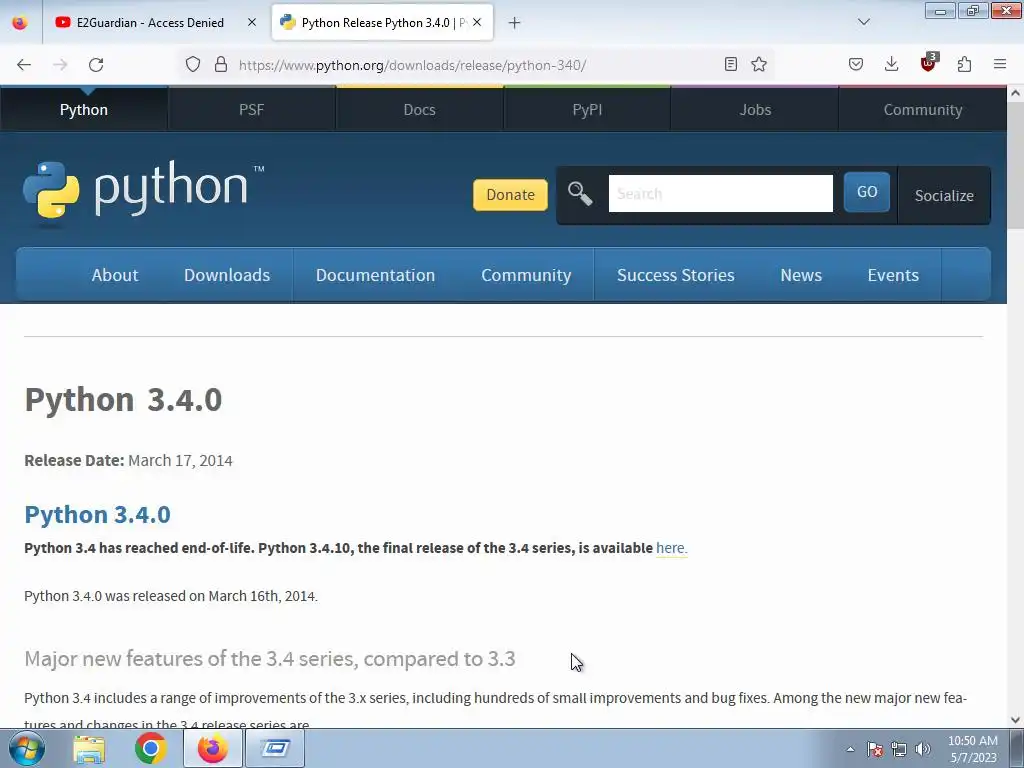
Task: Open the volume speaker tray icon
Action: pyautogui.click(x=923, y=749)
